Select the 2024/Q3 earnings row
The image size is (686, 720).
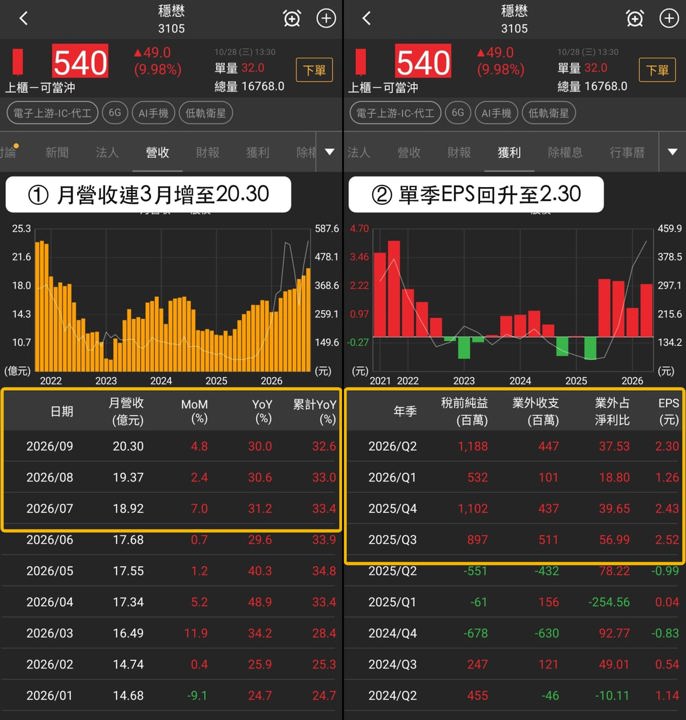(x=515, y=664)
